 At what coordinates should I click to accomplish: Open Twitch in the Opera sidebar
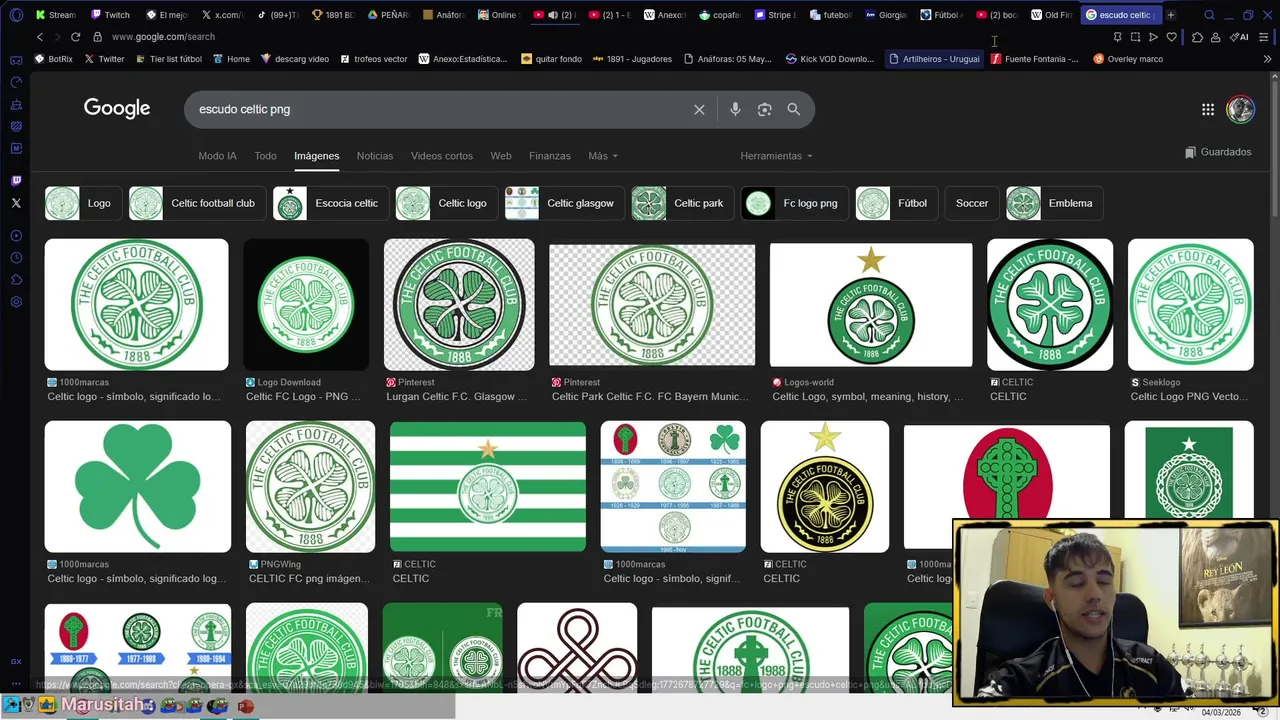16,181
